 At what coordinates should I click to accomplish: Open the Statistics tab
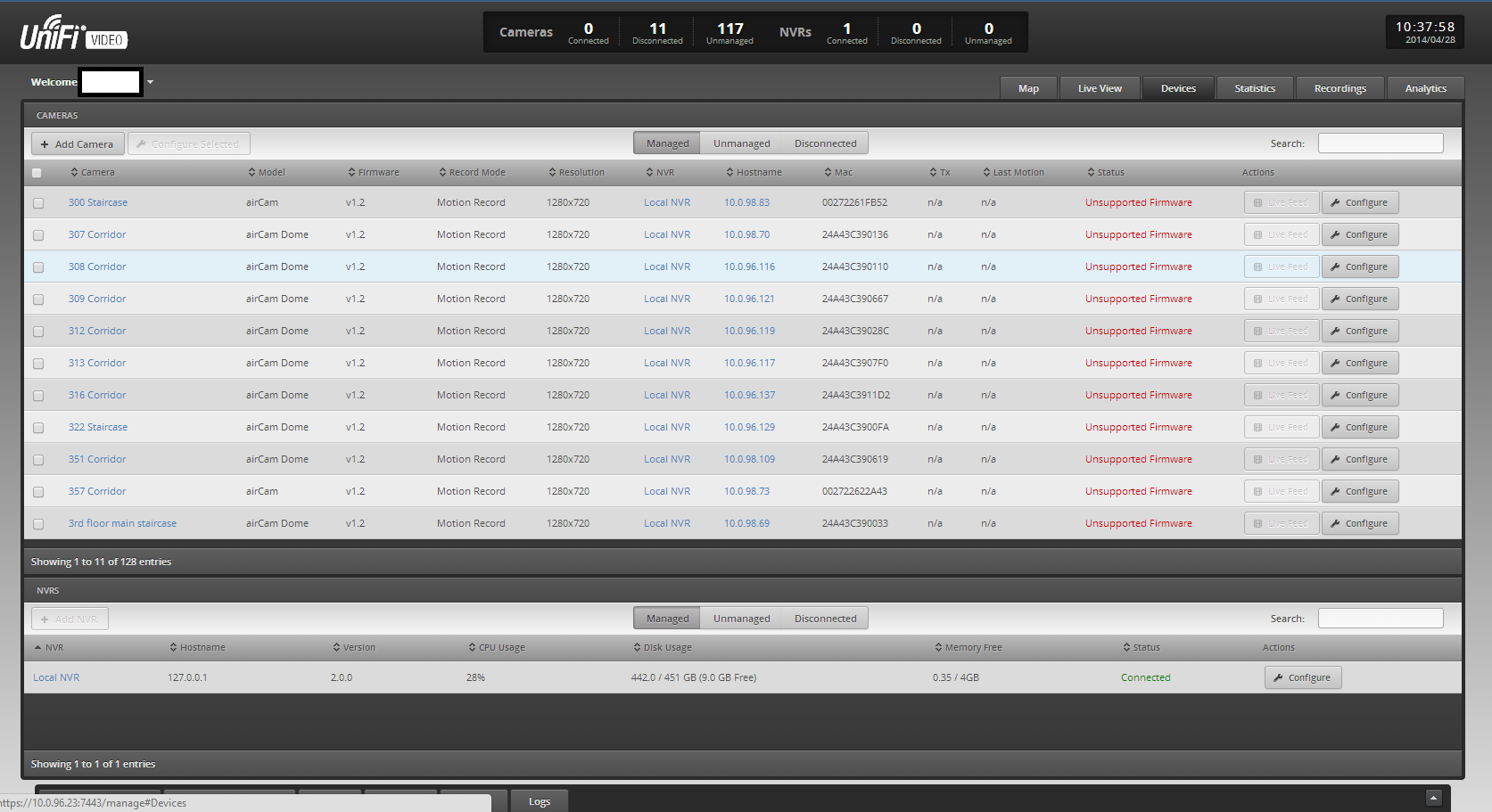(1254, 88)
